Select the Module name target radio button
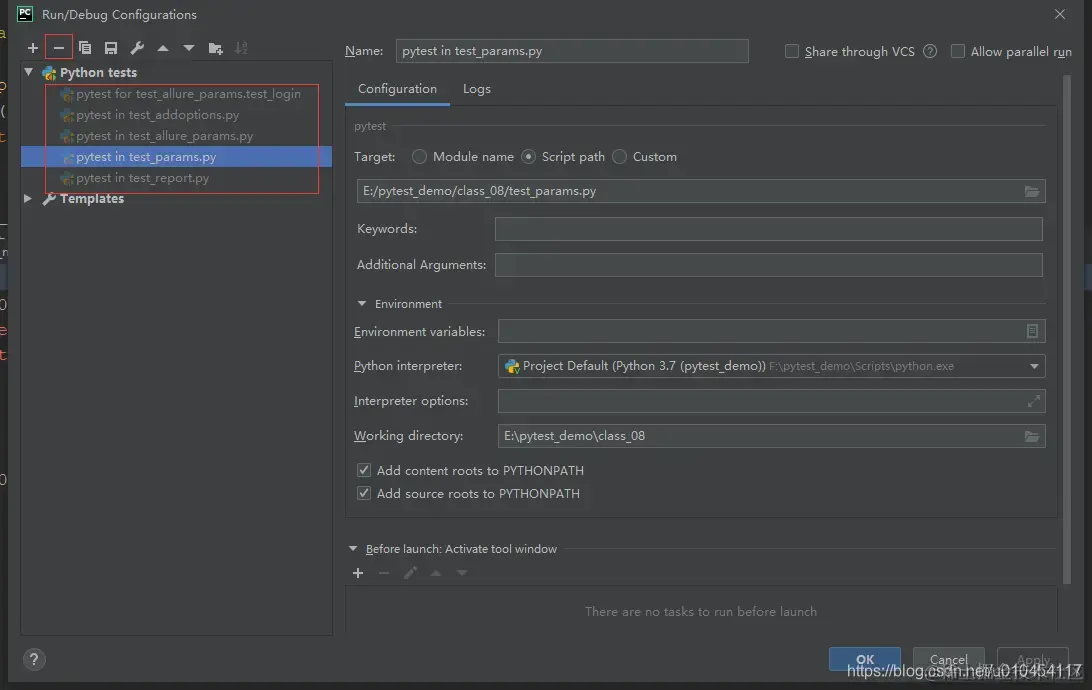Screen dimensions: 1092x690 click(x=419, y=157)
